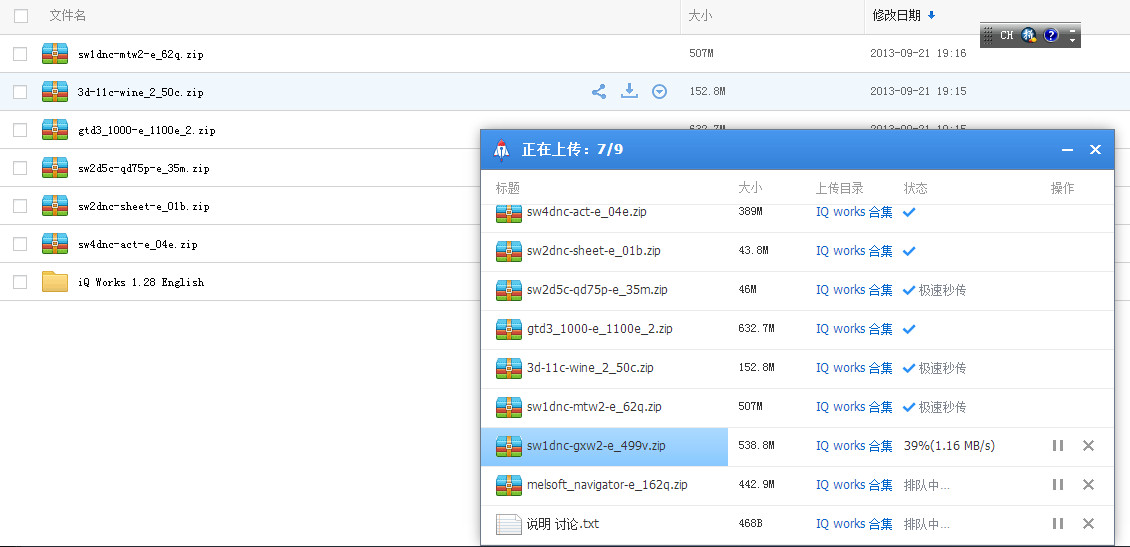Click share icon for 3d-11c-wine_2_50c.zip

(599, 92)
